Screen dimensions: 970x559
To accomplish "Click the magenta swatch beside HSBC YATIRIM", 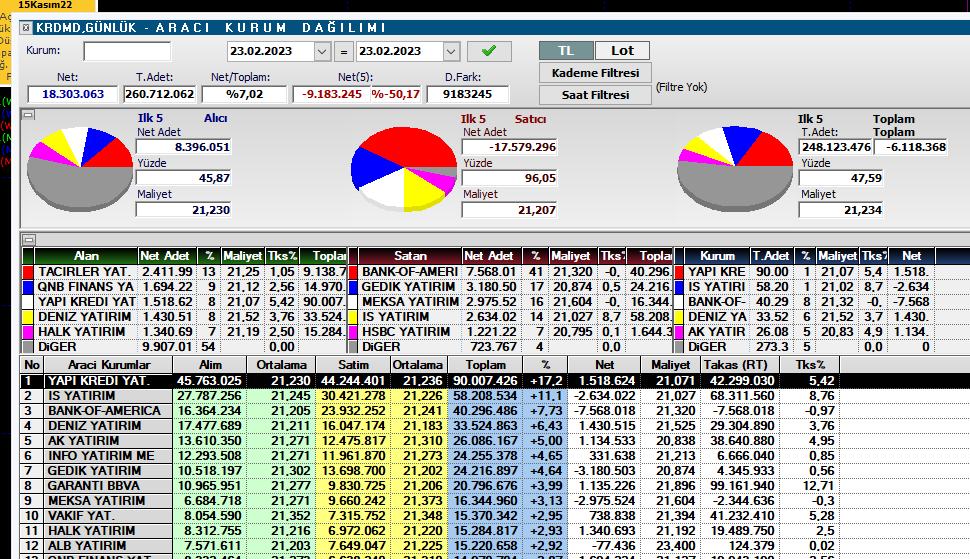I will point(353,332).
